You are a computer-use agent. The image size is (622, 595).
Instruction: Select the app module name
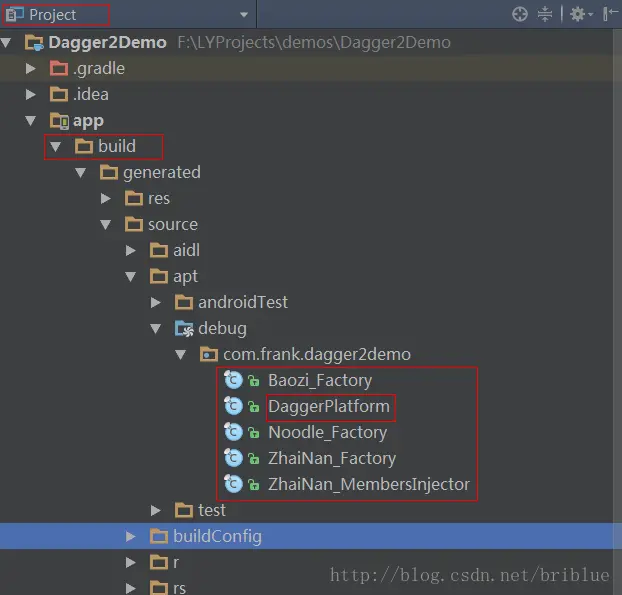point(88,121)
